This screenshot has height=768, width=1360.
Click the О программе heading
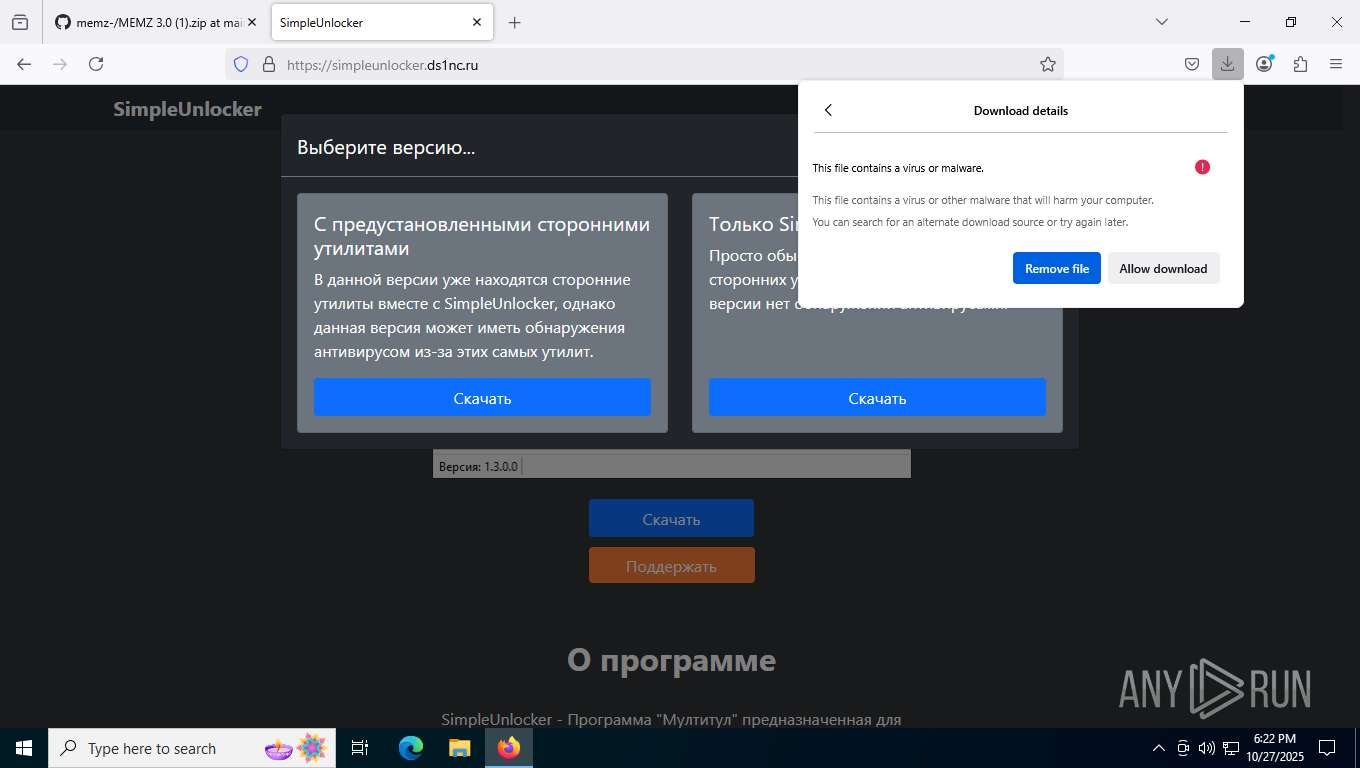(x=671, y=660)
